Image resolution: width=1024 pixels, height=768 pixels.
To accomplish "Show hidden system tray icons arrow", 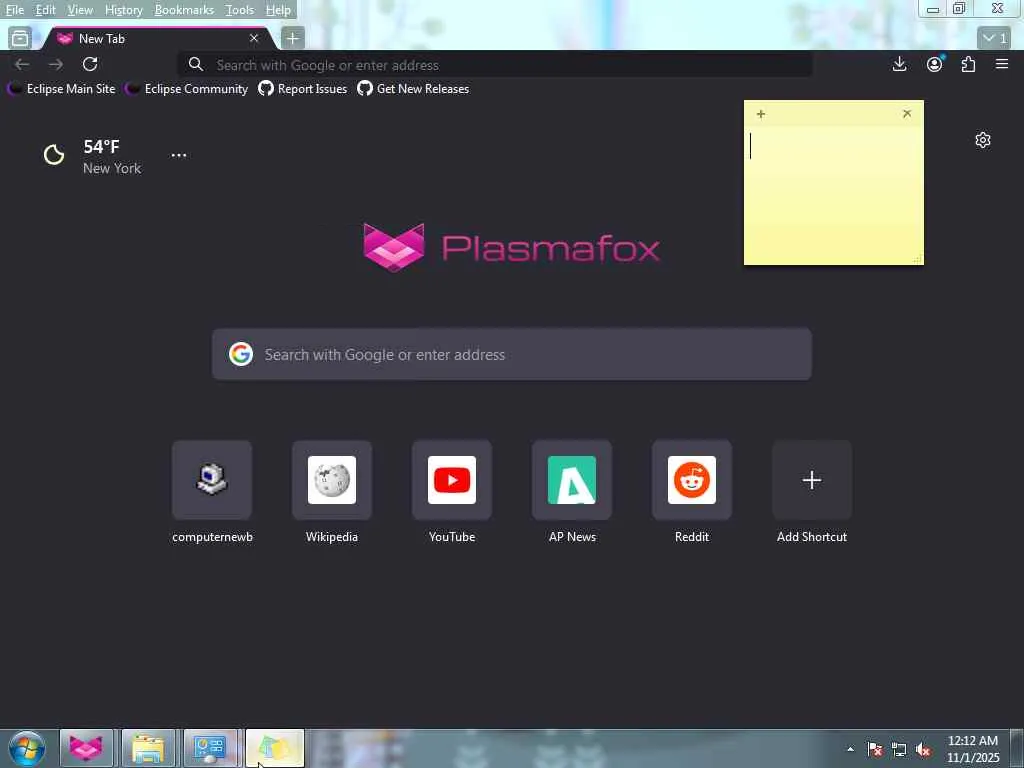I will (850, 749).
